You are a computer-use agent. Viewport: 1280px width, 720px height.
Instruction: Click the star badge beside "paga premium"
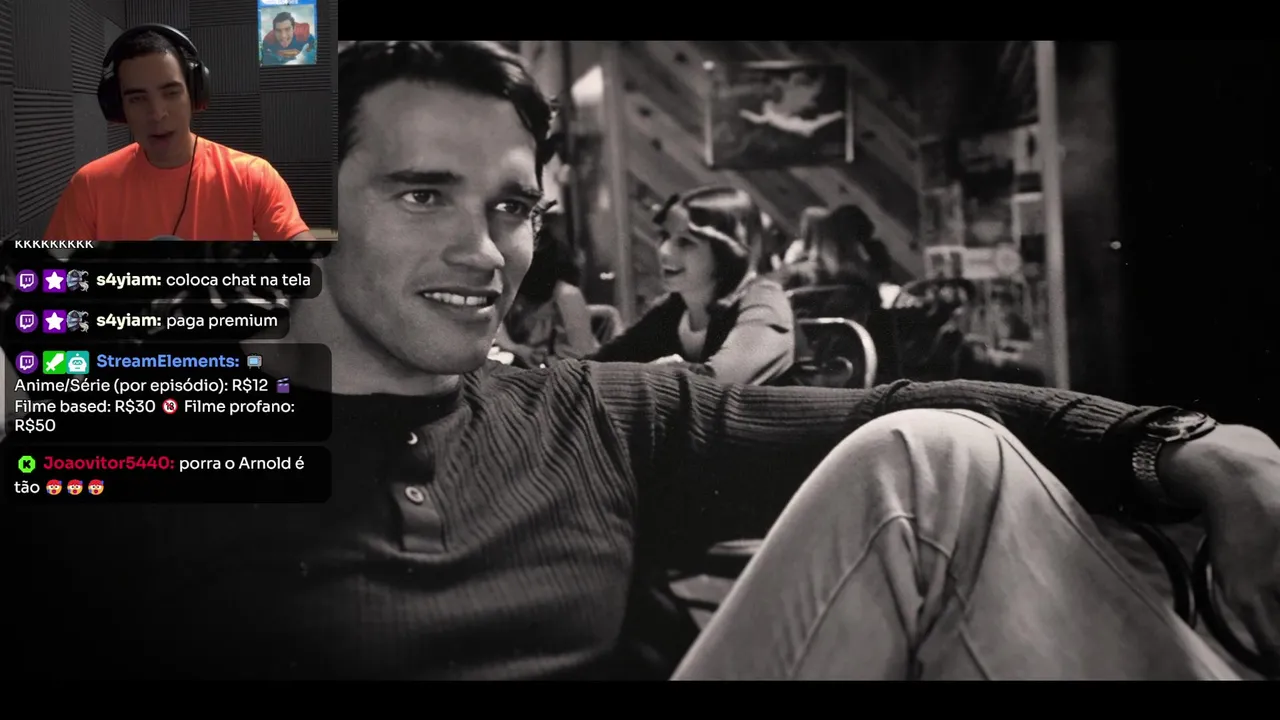point(54,321)
